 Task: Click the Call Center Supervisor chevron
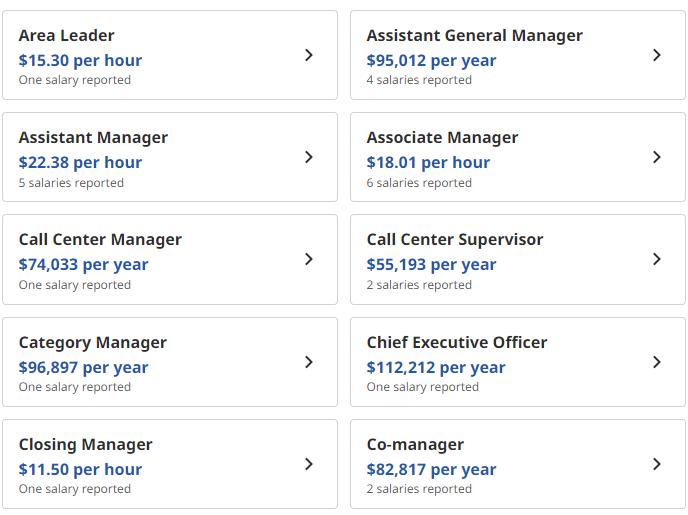pyautogui.click(x=657, y=259)
